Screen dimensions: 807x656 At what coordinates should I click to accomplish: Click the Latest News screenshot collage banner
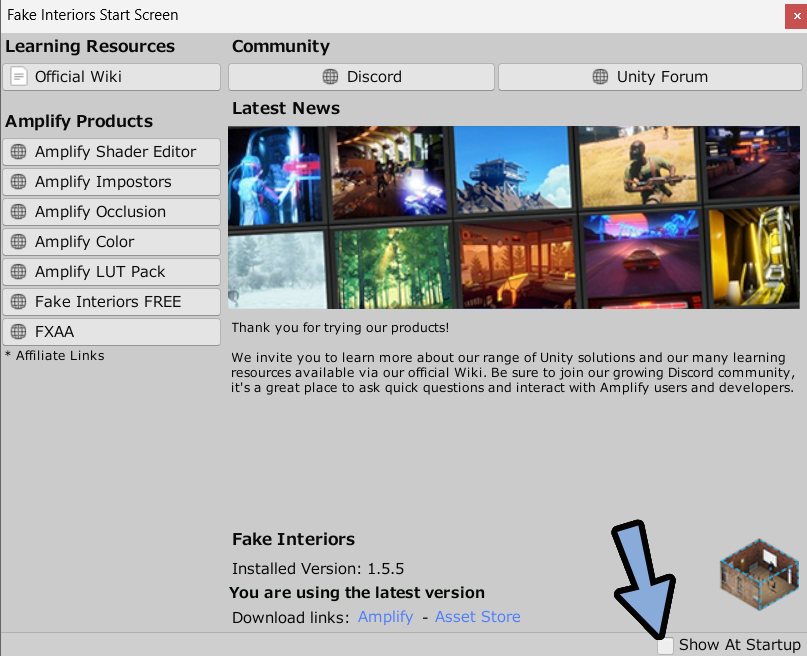pyautogui.click(x=514, y=218)
